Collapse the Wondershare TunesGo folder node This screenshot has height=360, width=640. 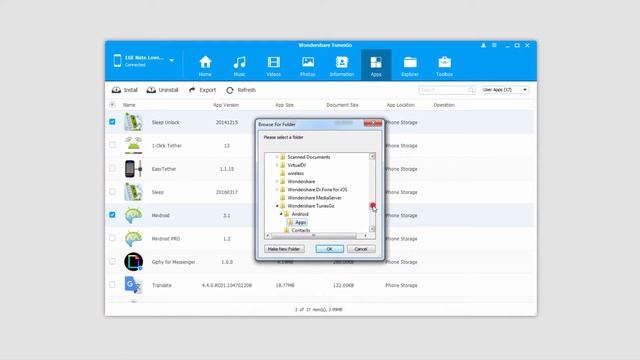(x=277, y=206)
